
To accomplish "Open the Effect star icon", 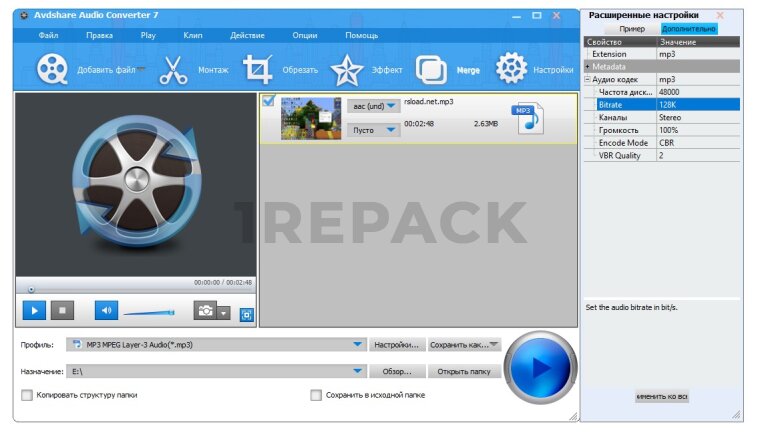I will pos(347,69).
